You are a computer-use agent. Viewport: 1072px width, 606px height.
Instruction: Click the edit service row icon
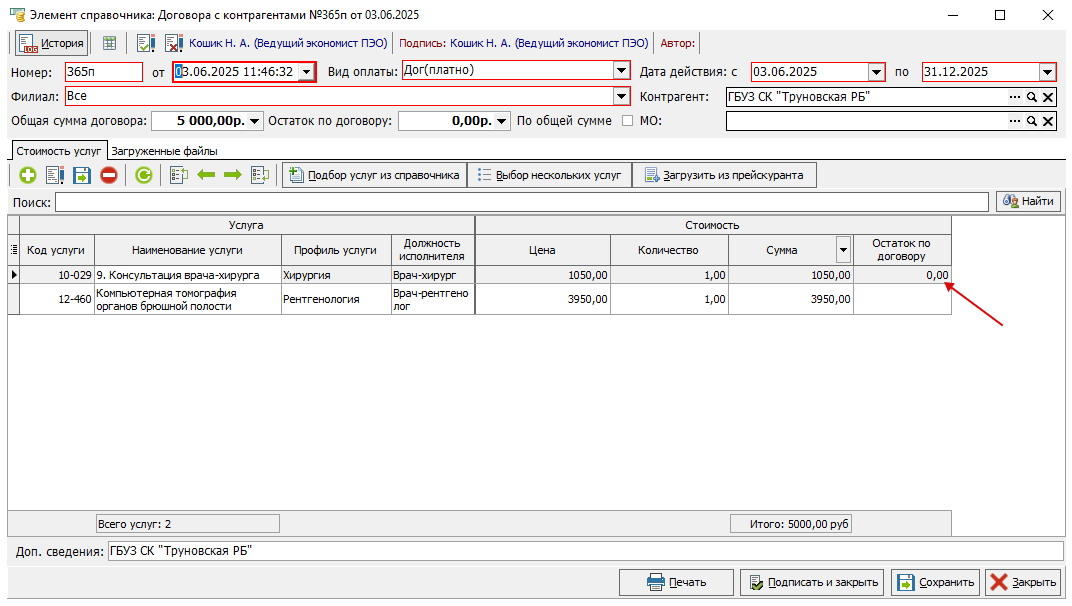[x=55, y=175]
